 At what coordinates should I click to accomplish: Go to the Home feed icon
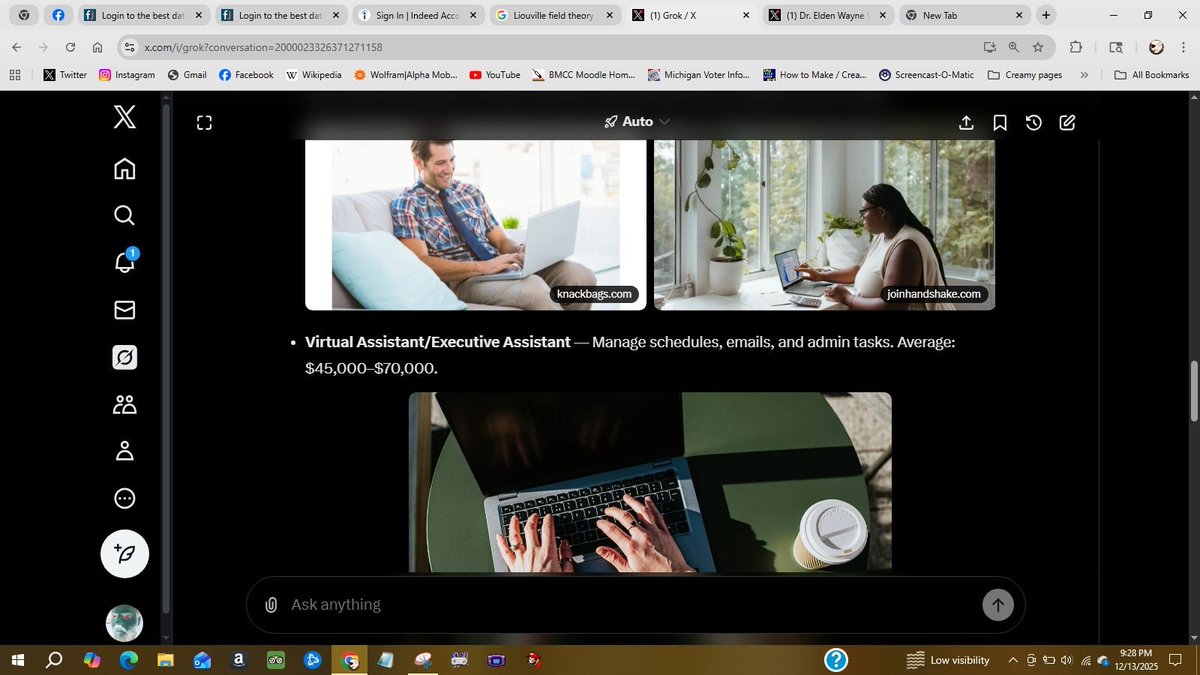124,167
